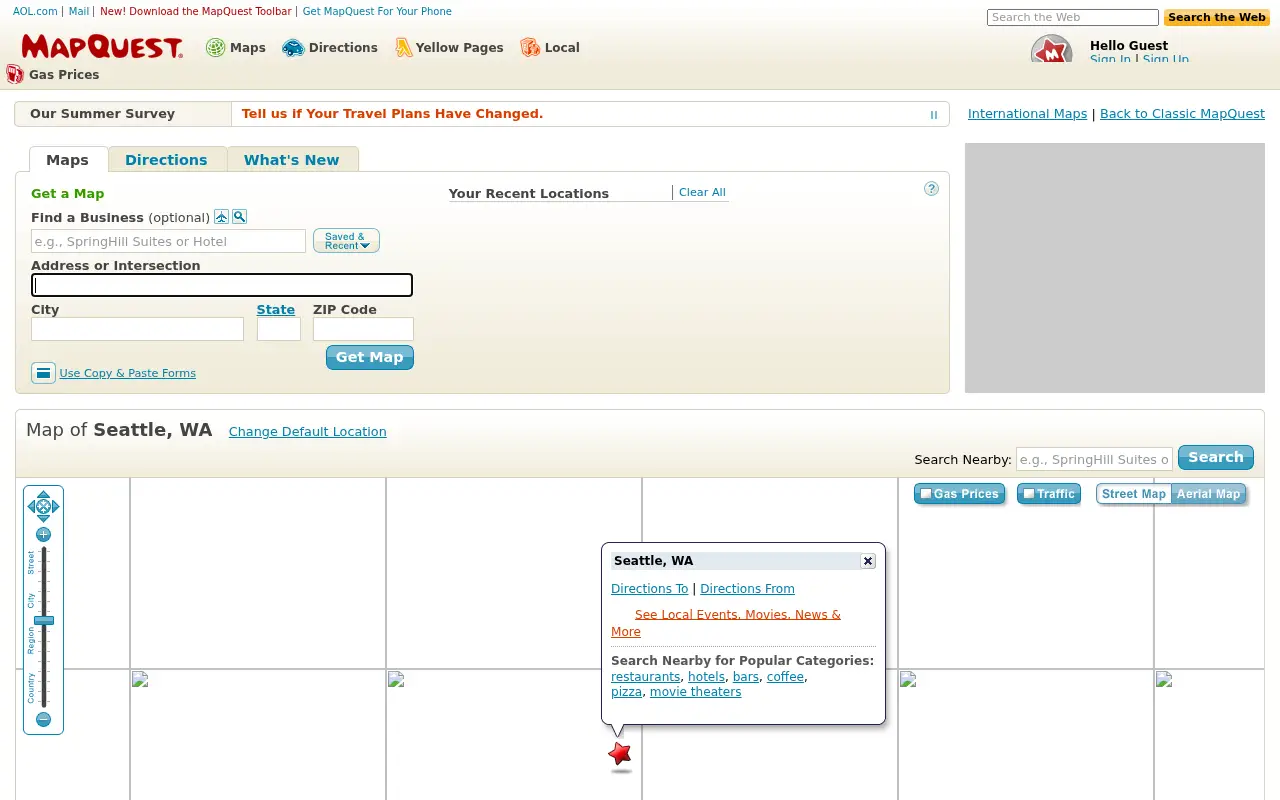Image resolution: width=1280 pixels, height=800 pixels.
Task: Open the Maps globe icon in header
Action: click(215, 47)
